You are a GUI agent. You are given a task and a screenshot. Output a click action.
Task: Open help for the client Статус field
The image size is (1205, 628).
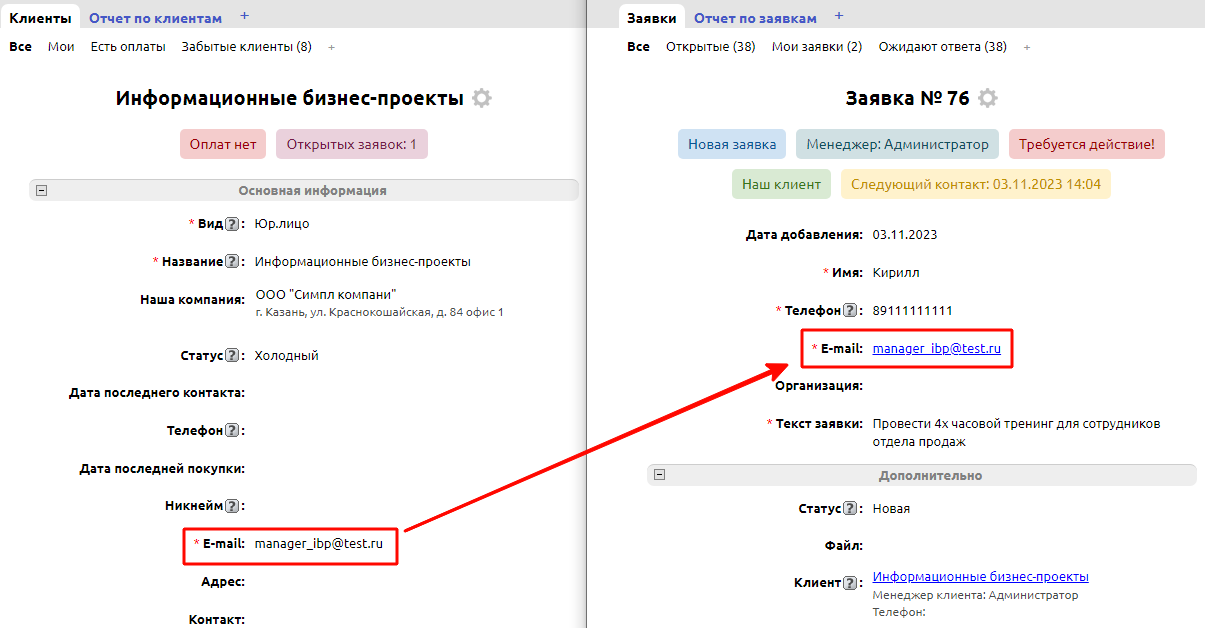click(234, 355)
